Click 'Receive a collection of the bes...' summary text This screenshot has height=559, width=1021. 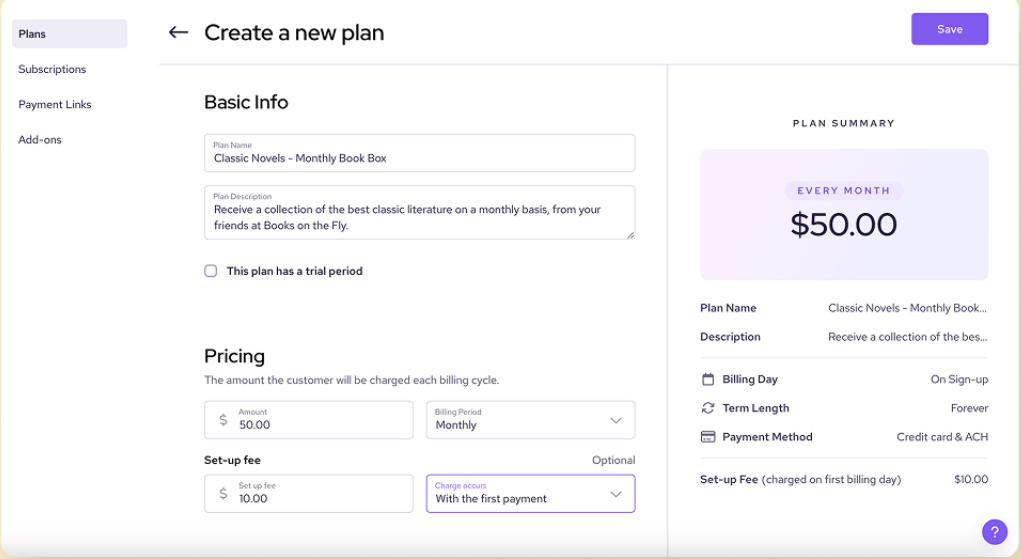pyautogui.click(x=908, y=336)
